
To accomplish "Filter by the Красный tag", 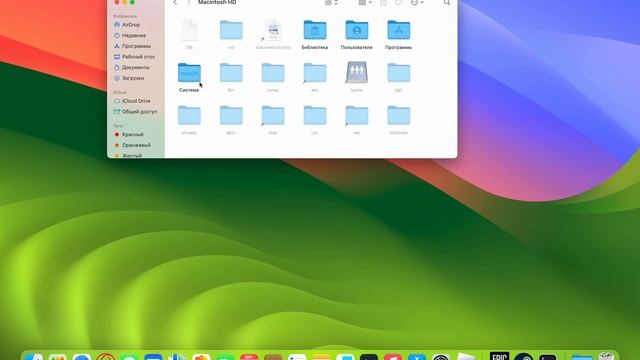I will (x=132, y=134).
